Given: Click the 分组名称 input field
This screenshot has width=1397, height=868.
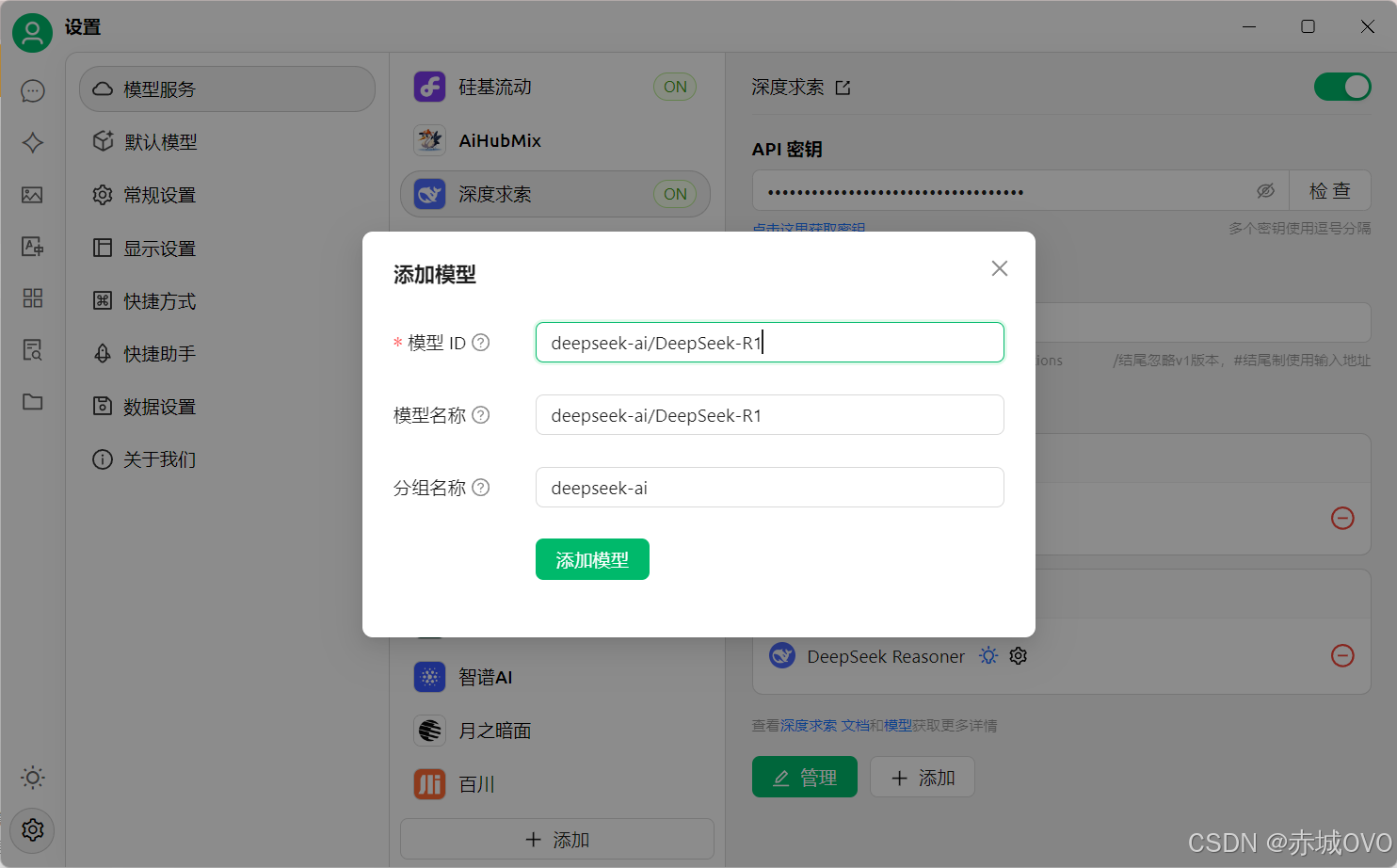Looking at the screenshot, I should click(770, 488).
